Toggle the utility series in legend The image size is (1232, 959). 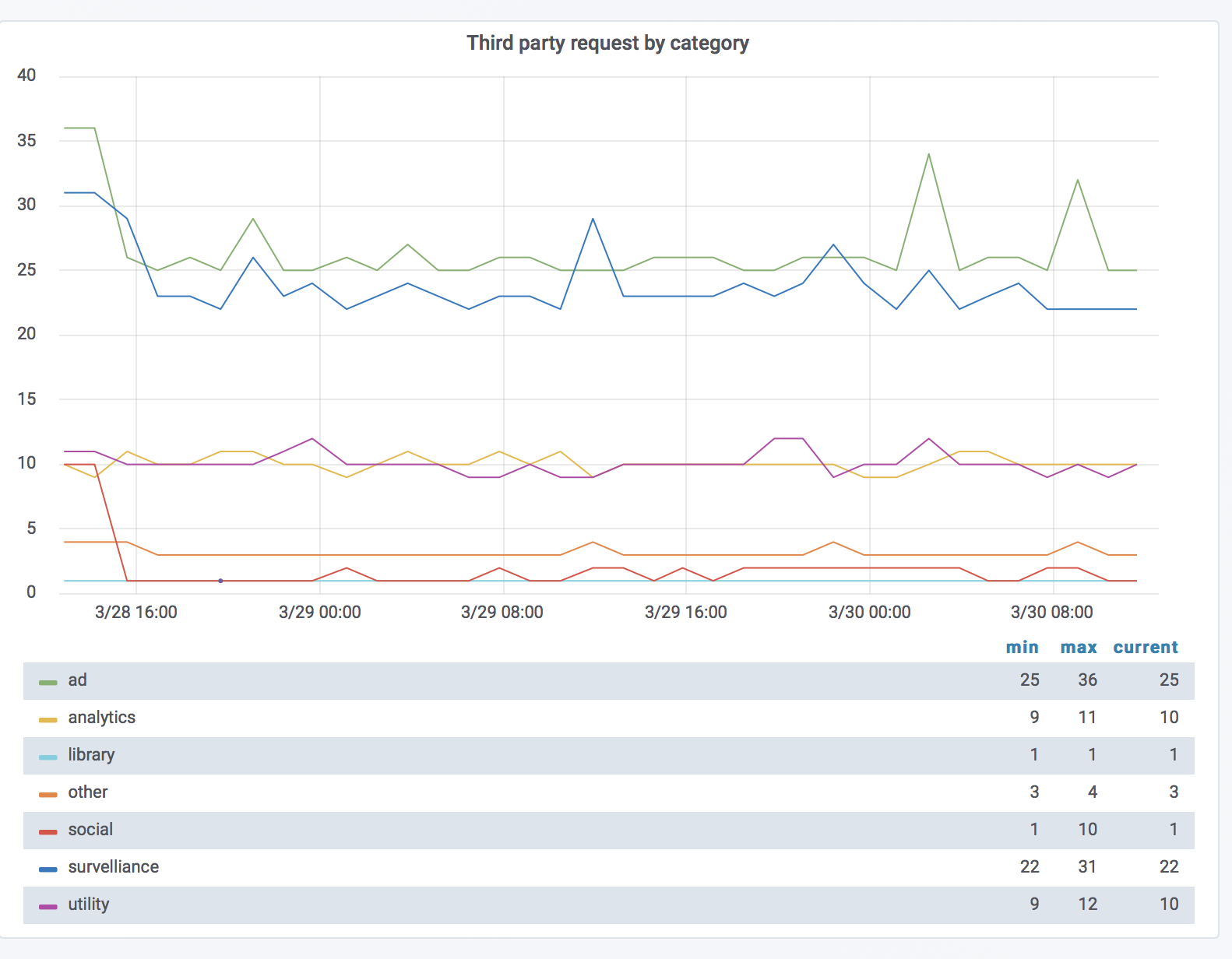click(89, 905)
